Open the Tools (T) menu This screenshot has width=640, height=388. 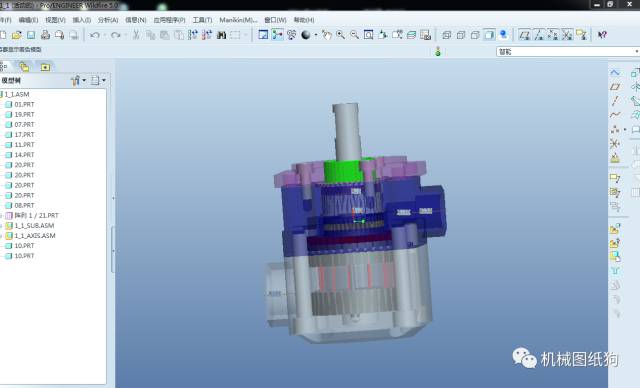(x=202, y=20)
